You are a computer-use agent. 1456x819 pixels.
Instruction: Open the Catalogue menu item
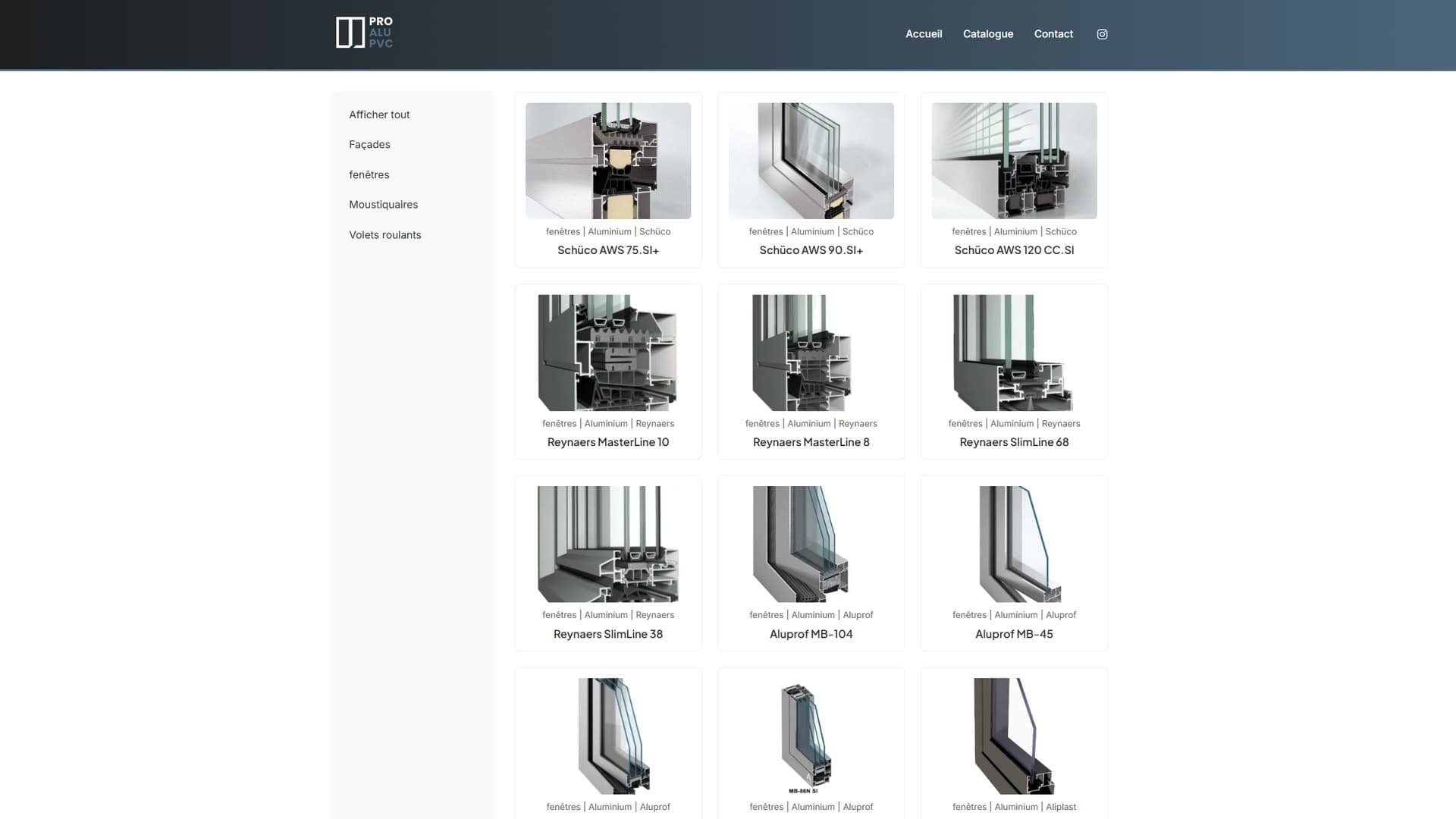coord(988,34)
